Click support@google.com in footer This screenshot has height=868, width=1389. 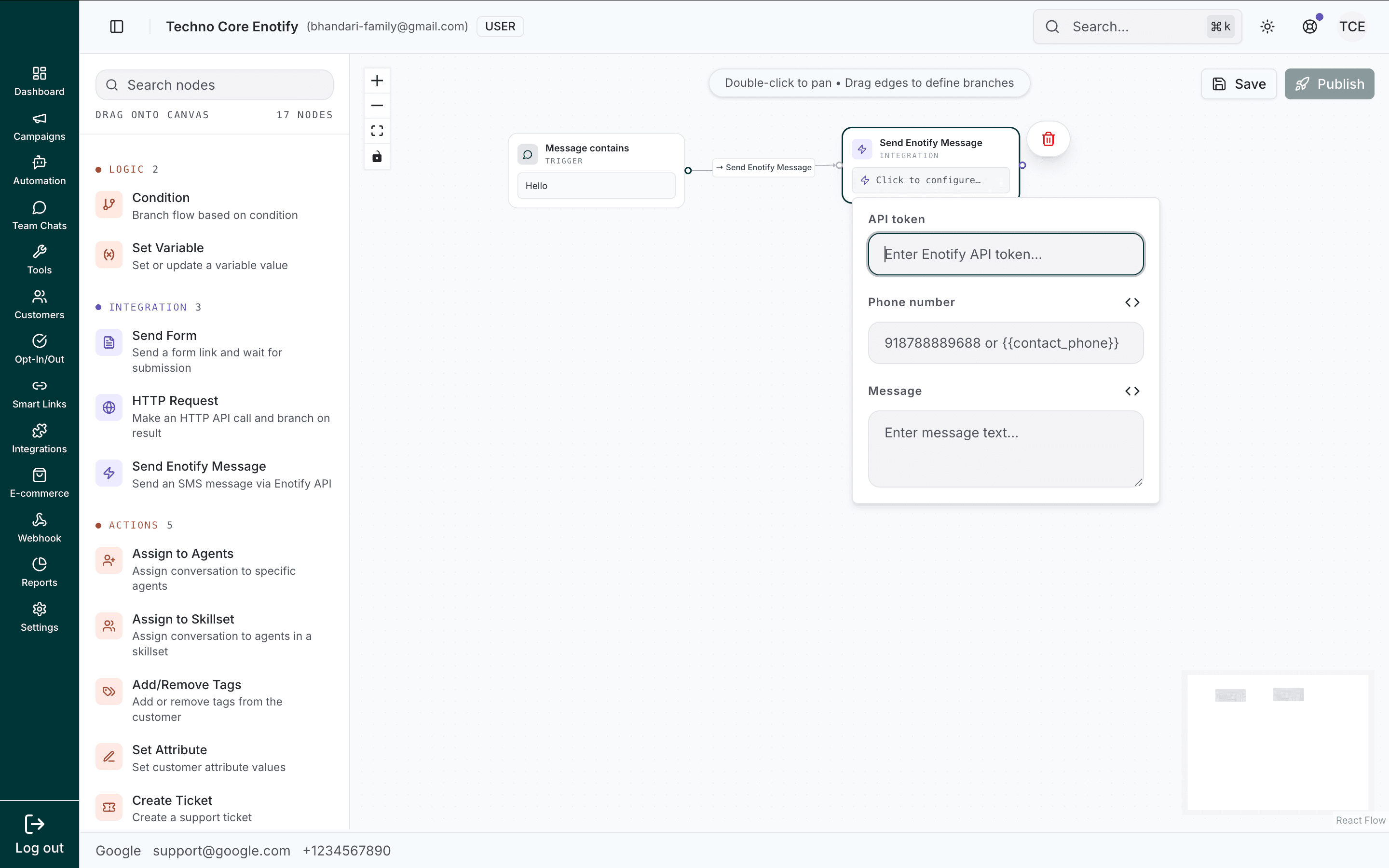221,851
